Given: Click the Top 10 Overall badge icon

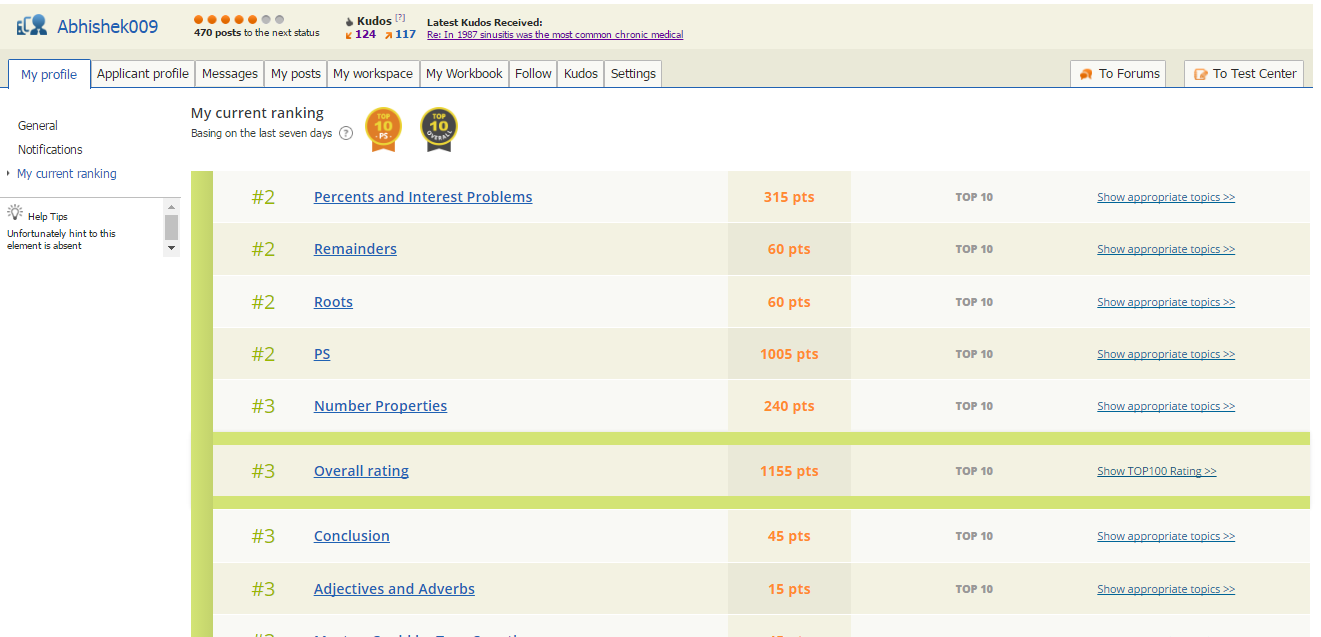Looking at the screenshot, I should point(438,128).
